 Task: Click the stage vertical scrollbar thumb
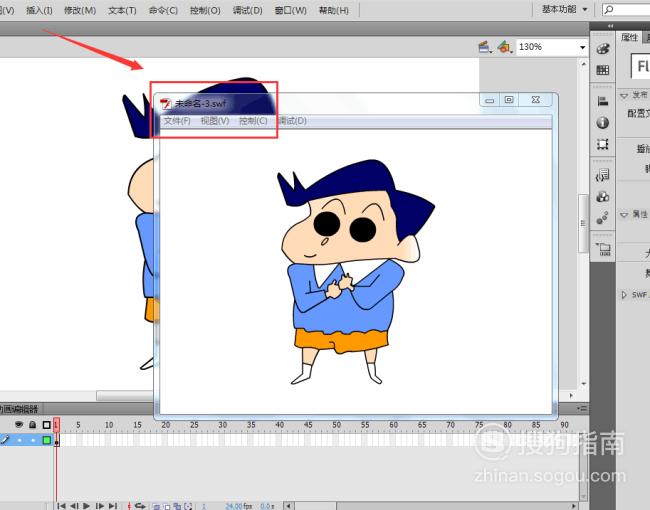pos(583,223)
